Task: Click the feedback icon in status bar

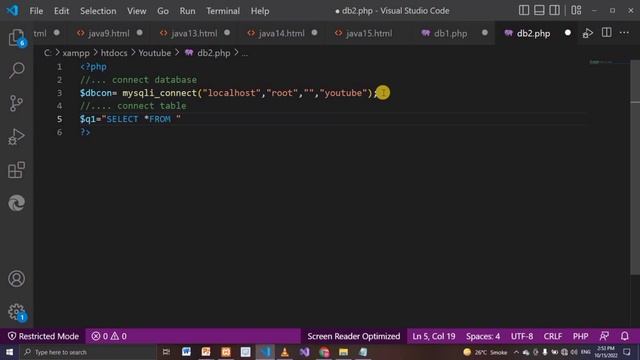Action: 604,336
